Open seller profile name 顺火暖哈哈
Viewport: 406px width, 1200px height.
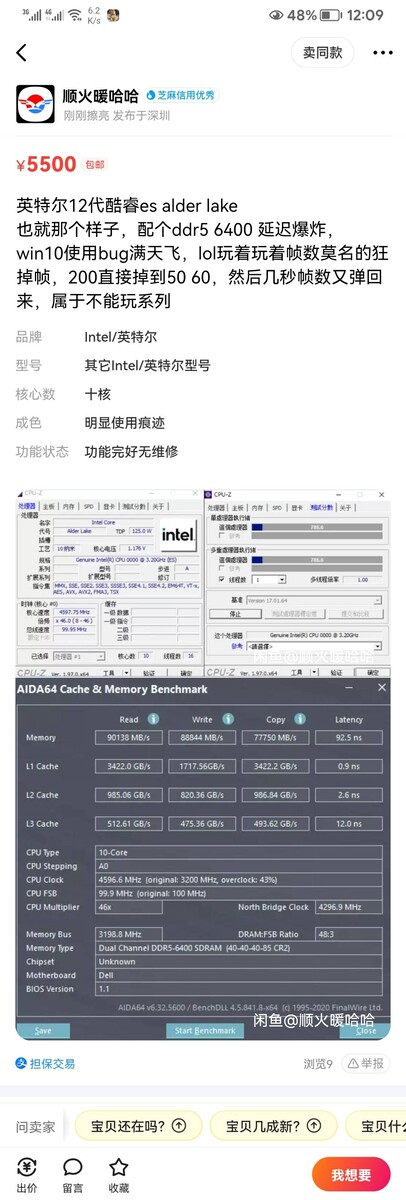point(101,95)
